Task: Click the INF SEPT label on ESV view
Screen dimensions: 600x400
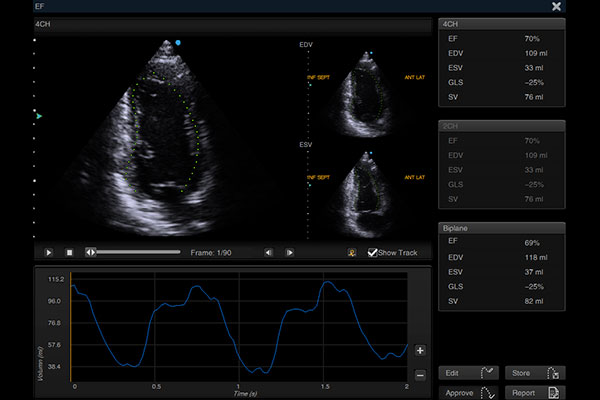Action: coord(318,177)
